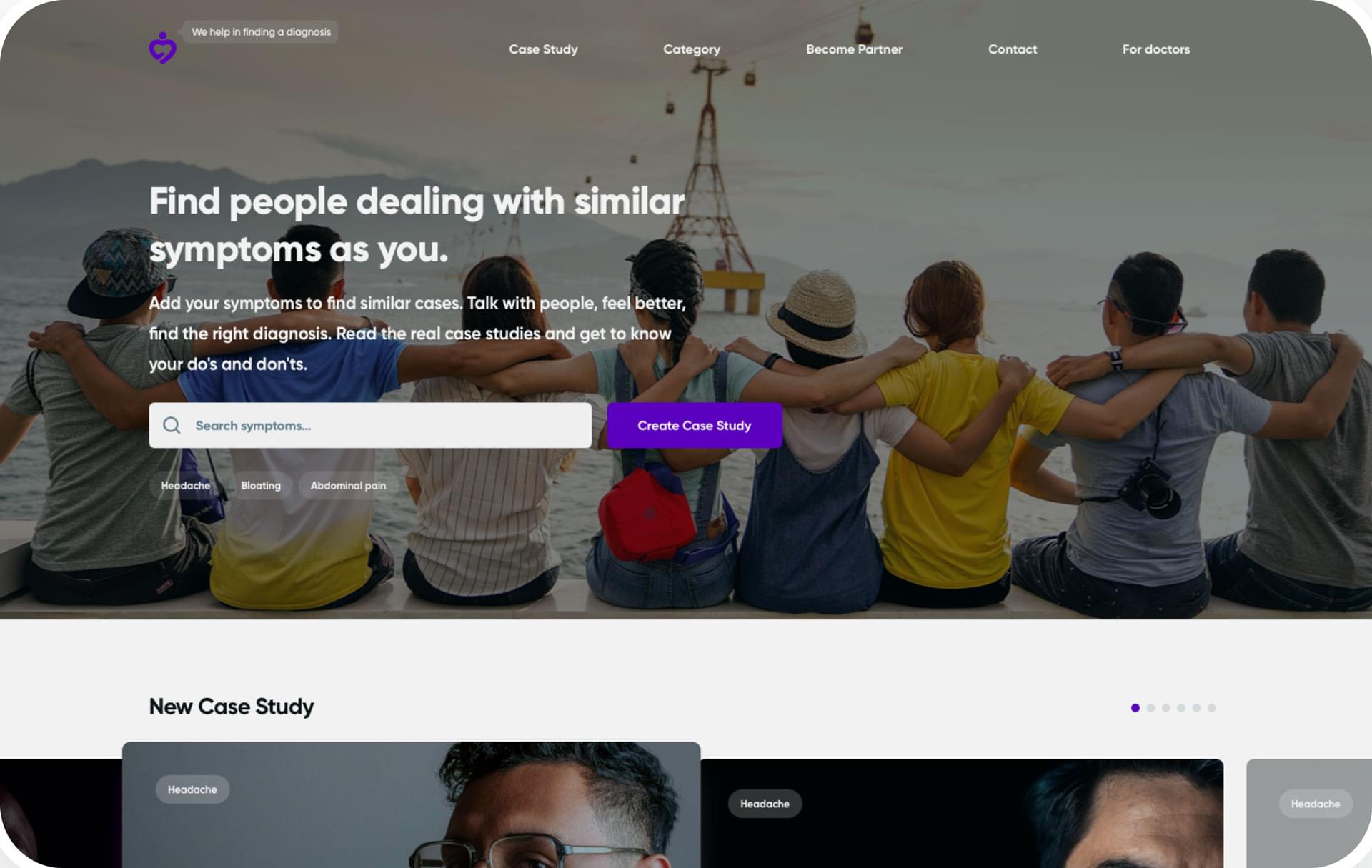This screenshot has height=868, width=1372.
Task: Open the Contact page link
Action: [1012, 49]
